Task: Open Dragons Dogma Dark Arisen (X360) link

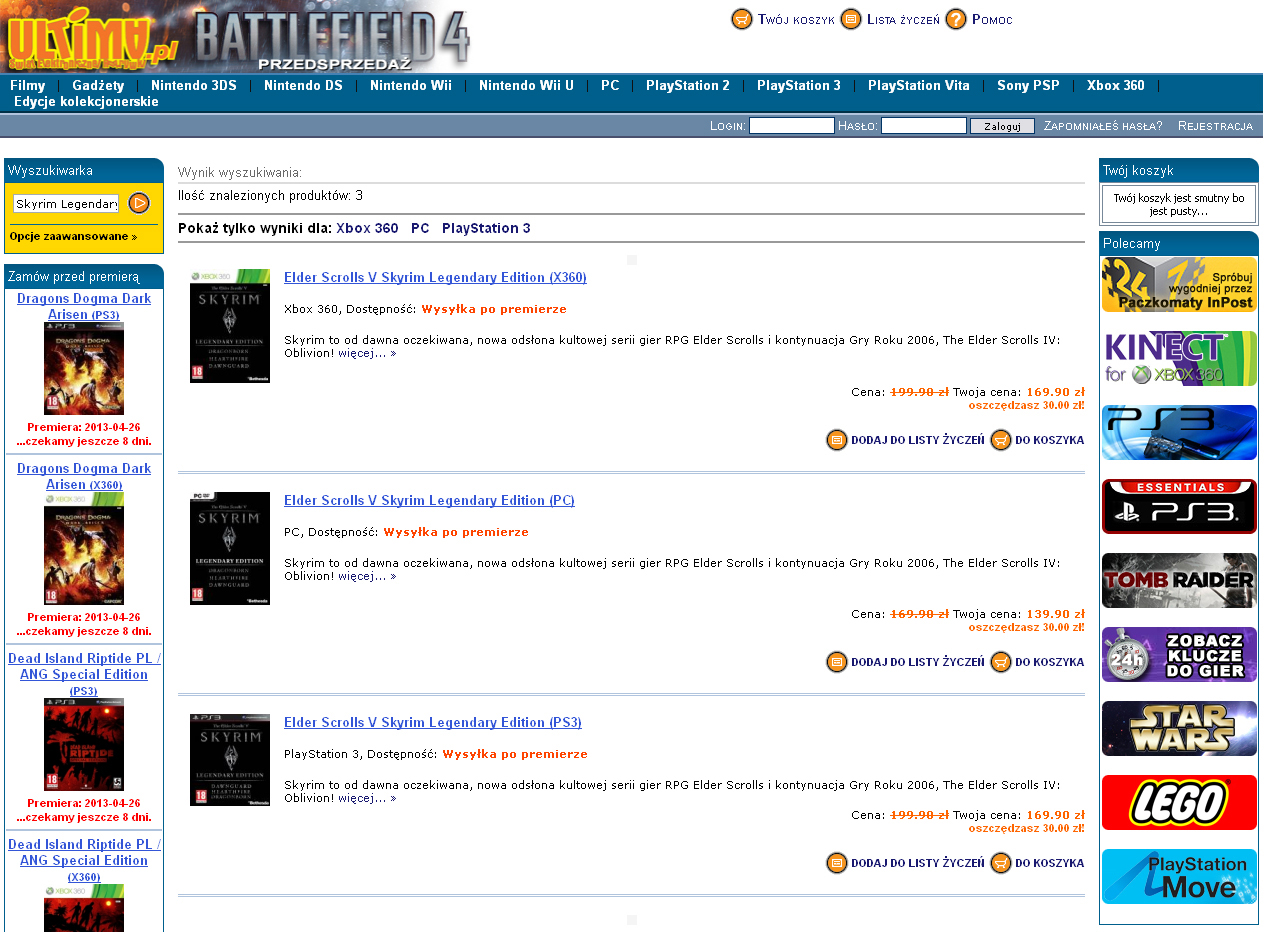Action: pos(84,476)
